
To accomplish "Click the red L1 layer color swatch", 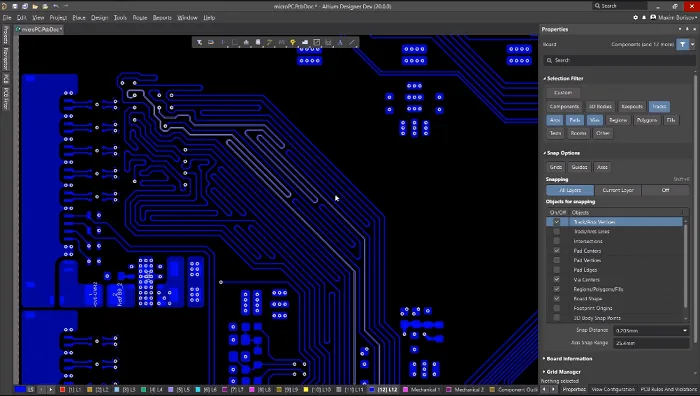I will pos(62,390).
